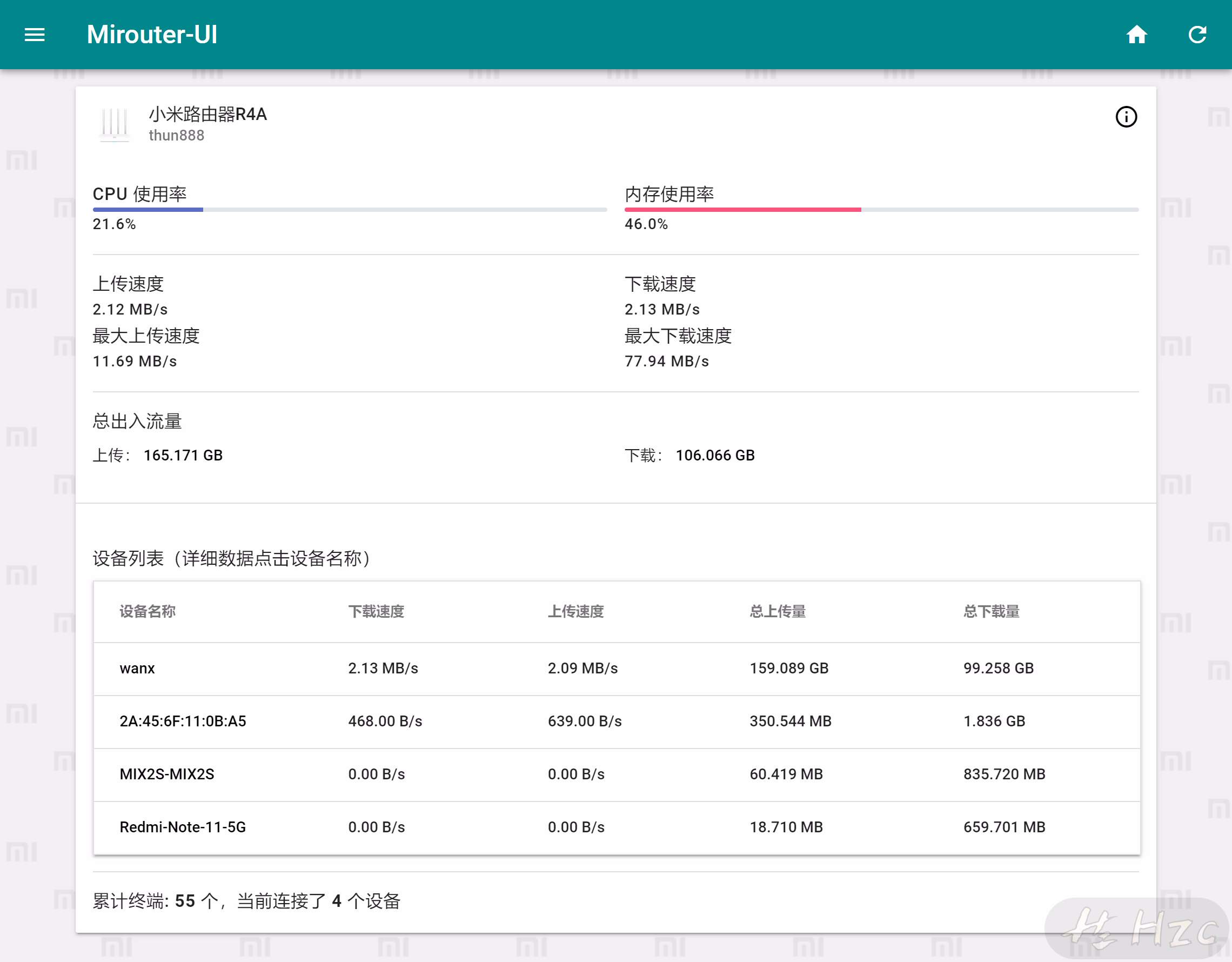Click the 1.836 GB total download cell

coord(994,721)
